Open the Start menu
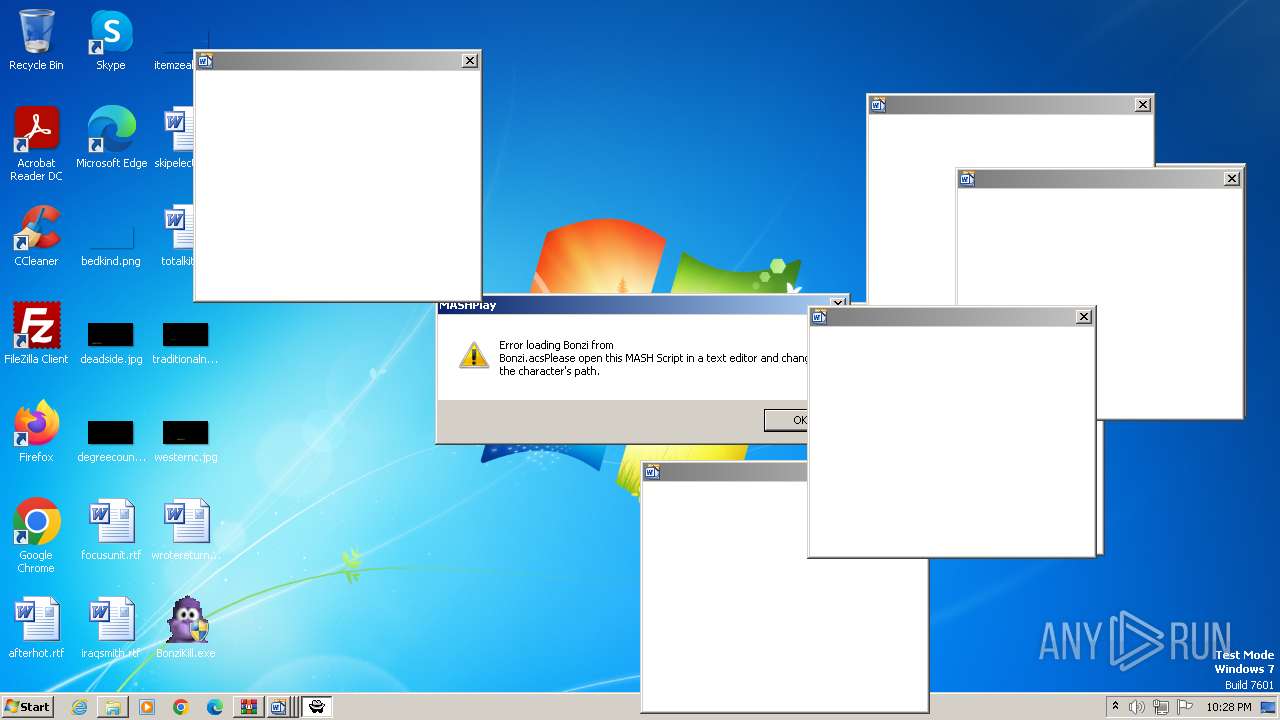1280x720 pixels. pyautogui.click(x=28, y=707)
